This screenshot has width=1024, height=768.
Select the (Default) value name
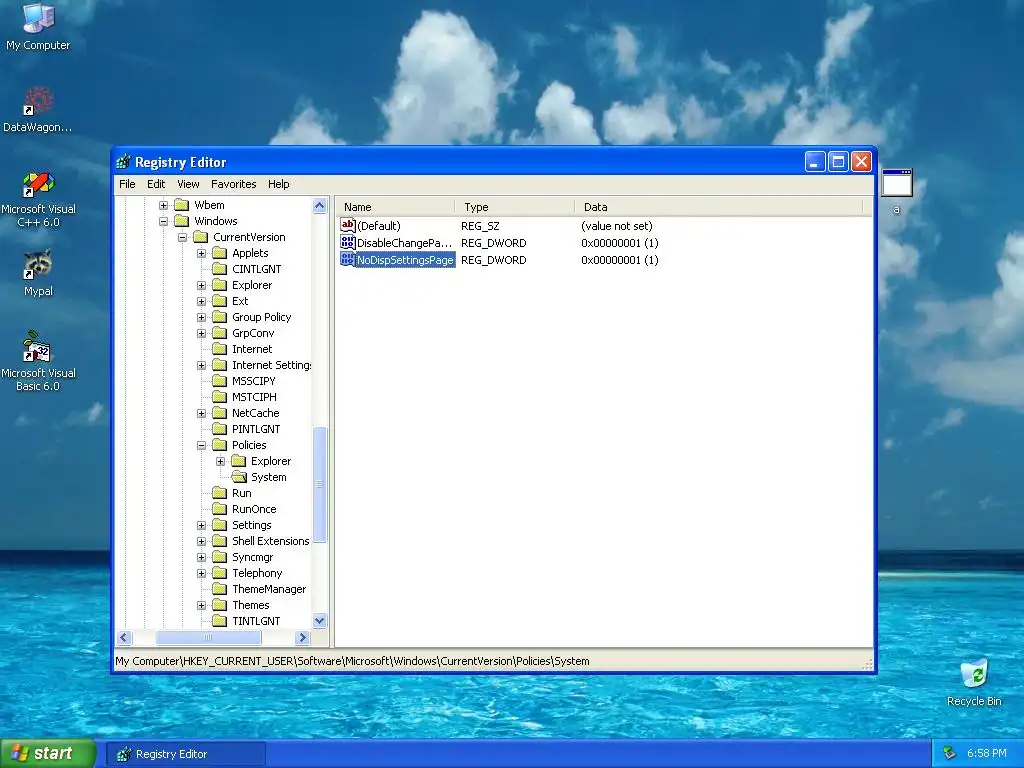[x=379, y=226]
